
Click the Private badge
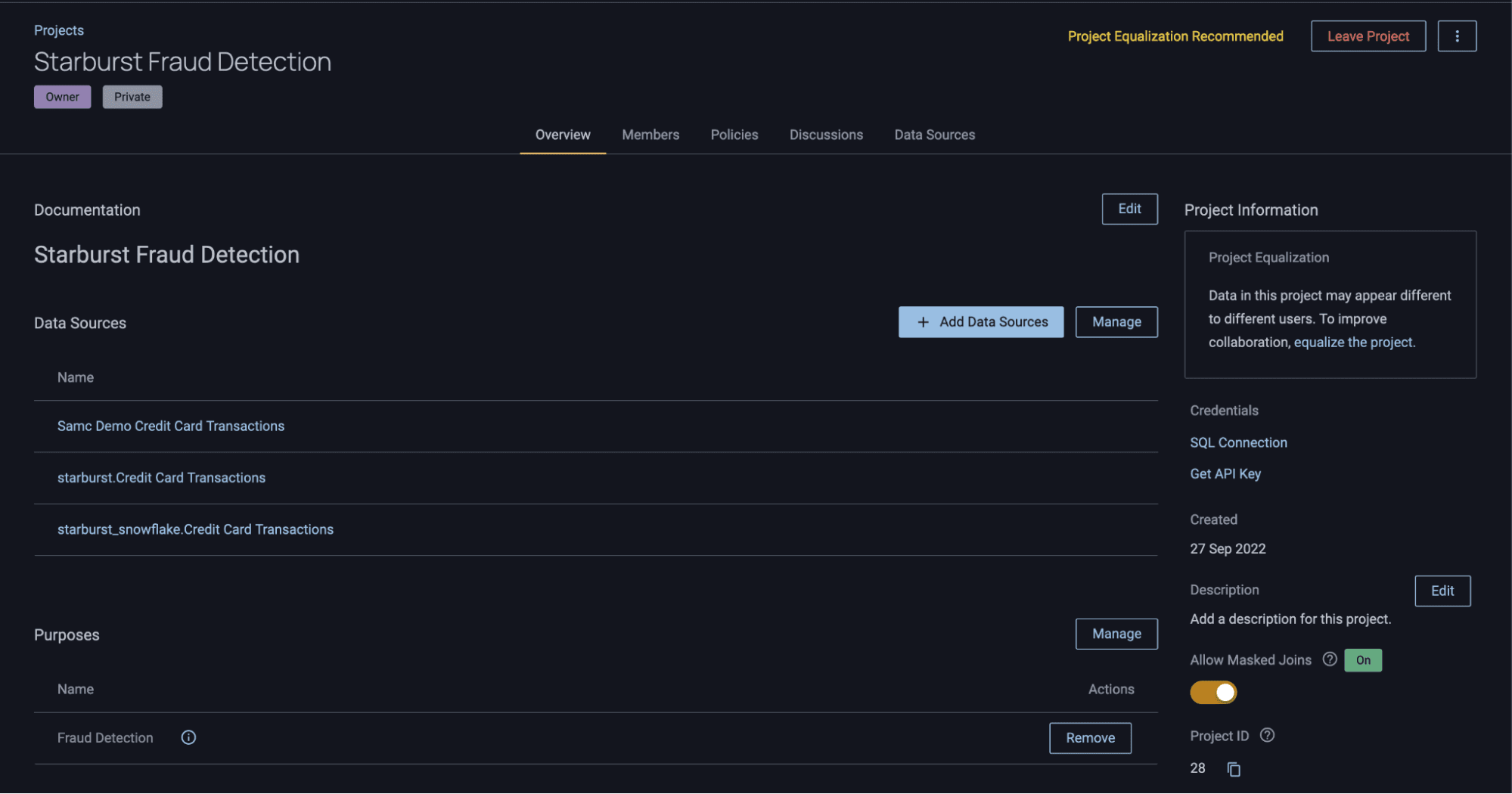click(x=132, y=97)
